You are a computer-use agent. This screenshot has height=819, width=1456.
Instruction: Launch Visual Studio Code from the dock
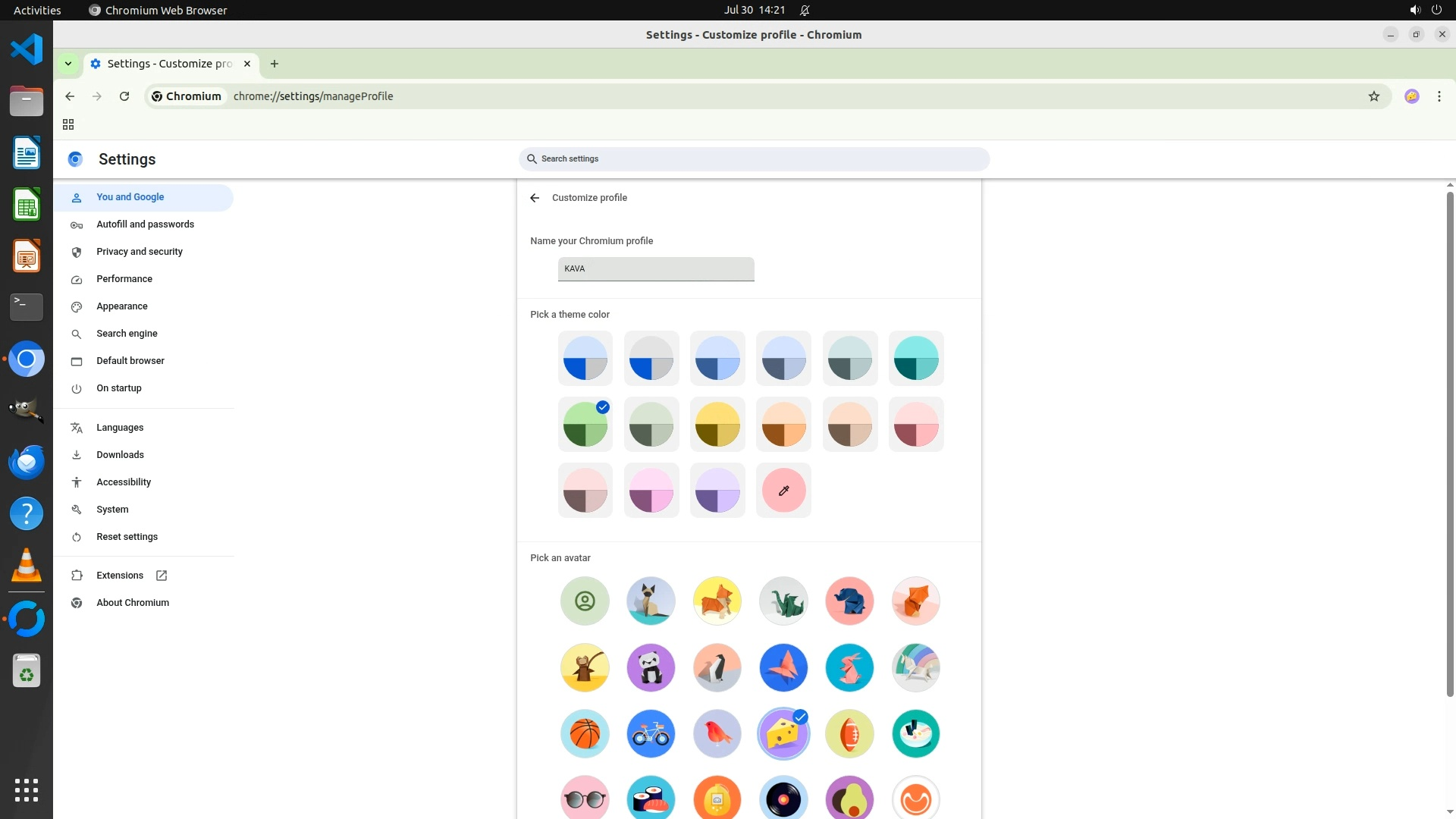click(27, 50)
